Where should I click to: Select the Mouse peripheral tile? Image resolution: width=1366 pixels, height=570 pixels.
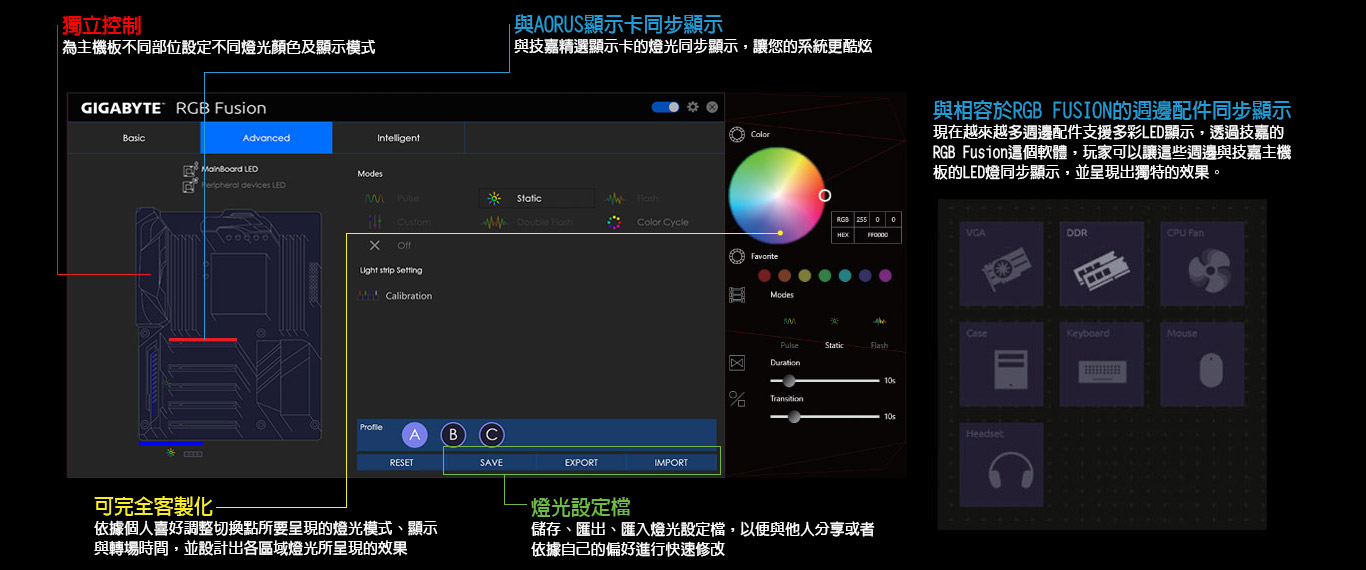[x=1203, y=364]
